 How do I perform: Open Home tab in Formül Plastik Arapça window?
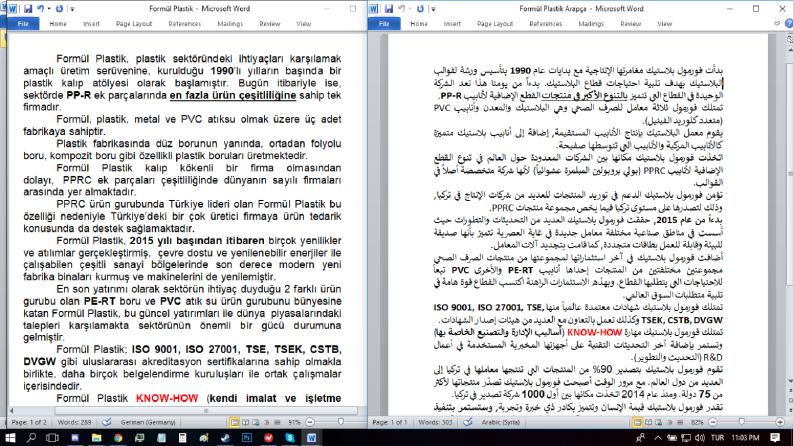(419, 24)
